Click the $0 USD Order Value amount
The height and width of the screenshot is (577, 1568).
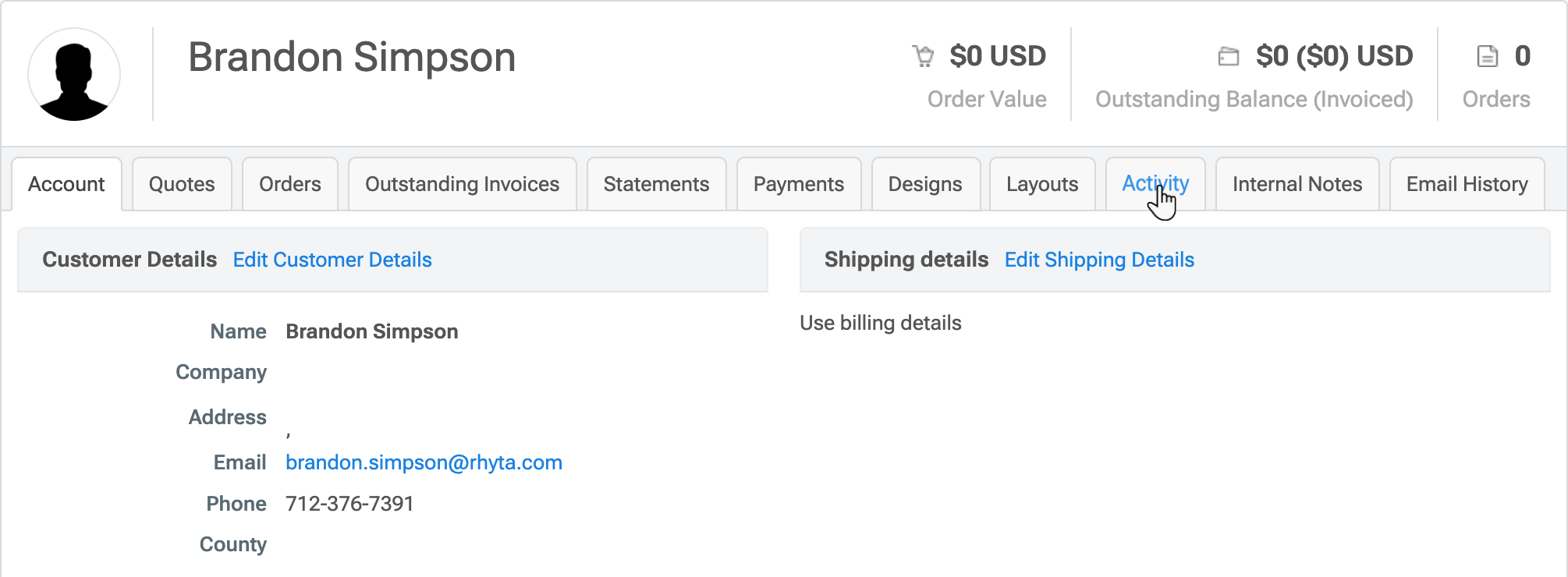(x=998, y=56)
